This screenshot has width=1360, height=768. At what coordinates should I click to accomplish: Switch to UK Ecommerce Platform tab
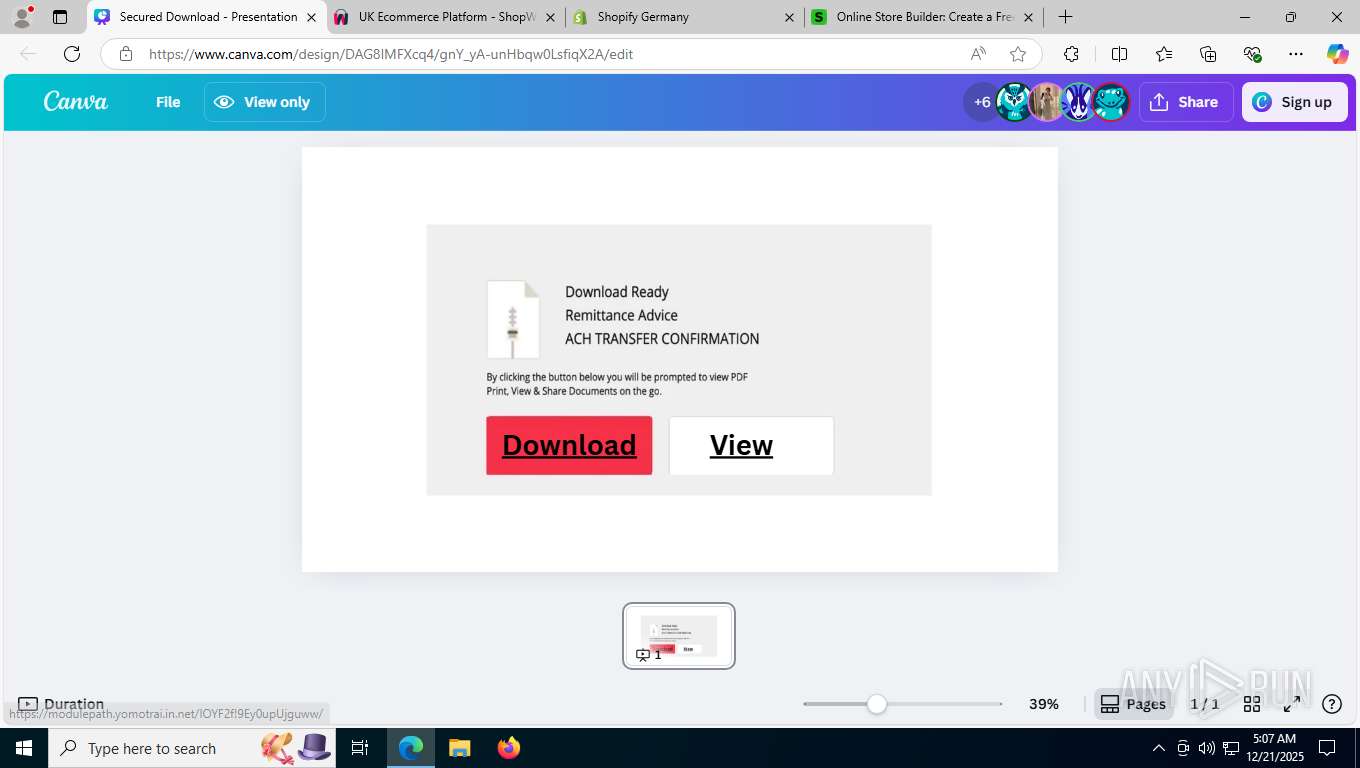tap(446, 17)
